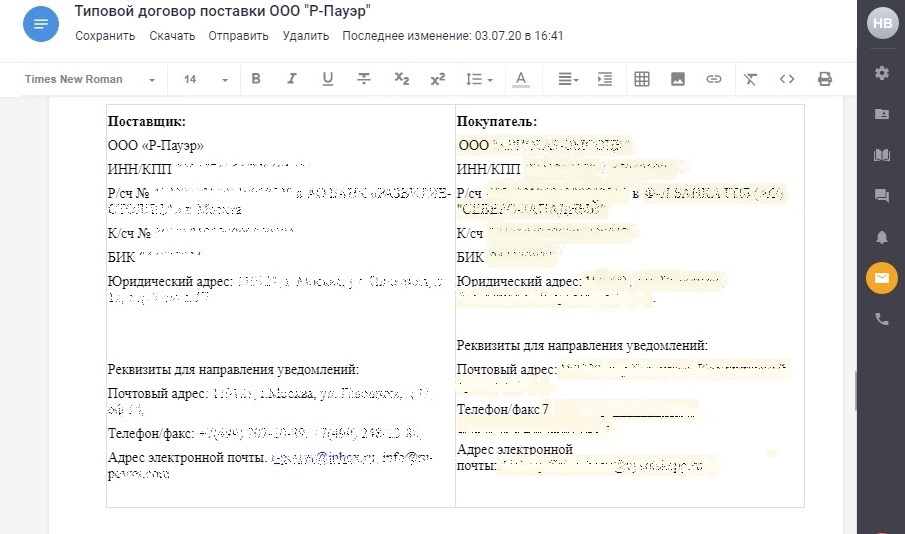Toggle bold formatting
Viewport: 905px width, 534px height.
pos(256,79)
